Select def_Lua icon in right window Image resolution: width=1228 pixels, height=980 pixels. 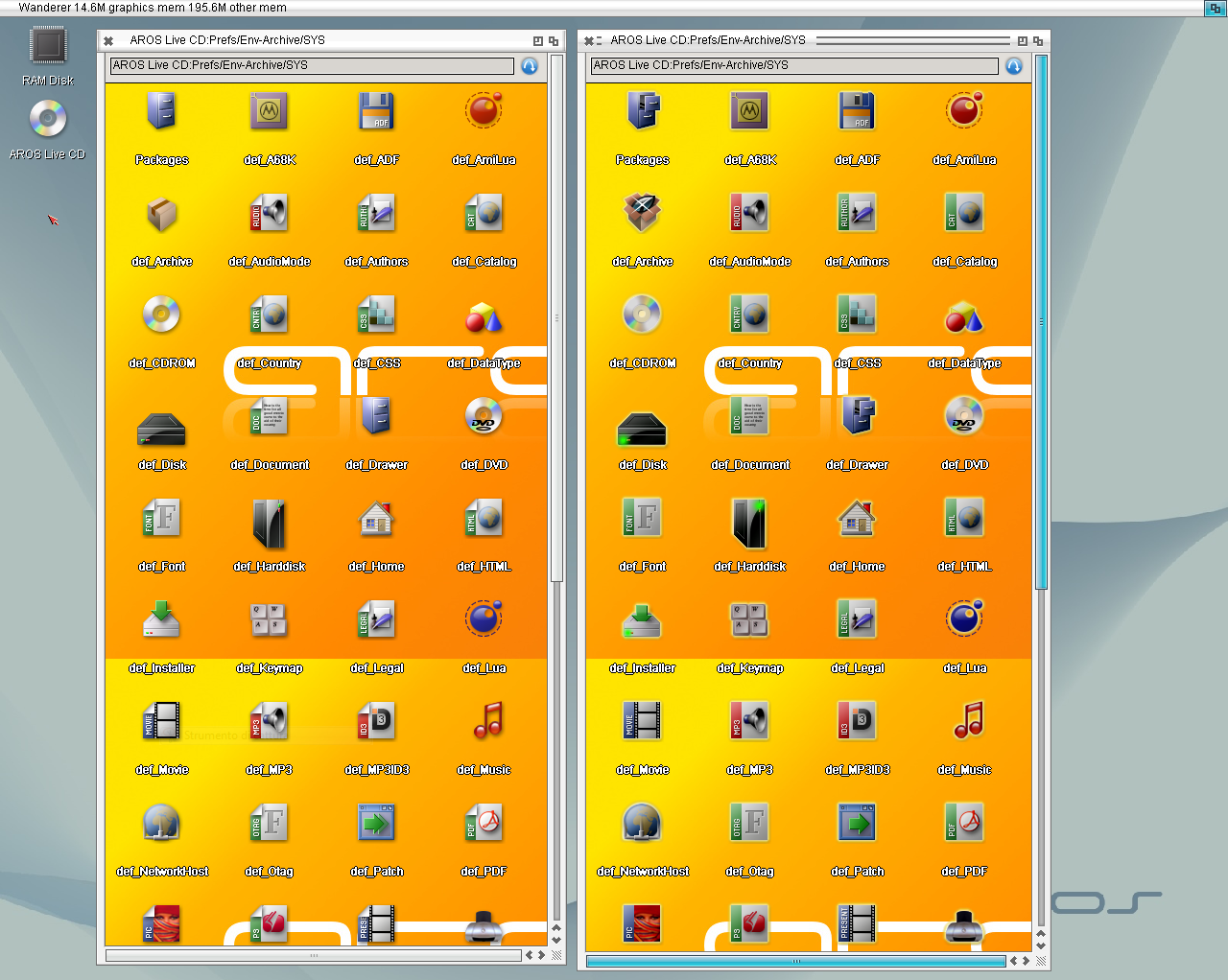pos(964,618)
